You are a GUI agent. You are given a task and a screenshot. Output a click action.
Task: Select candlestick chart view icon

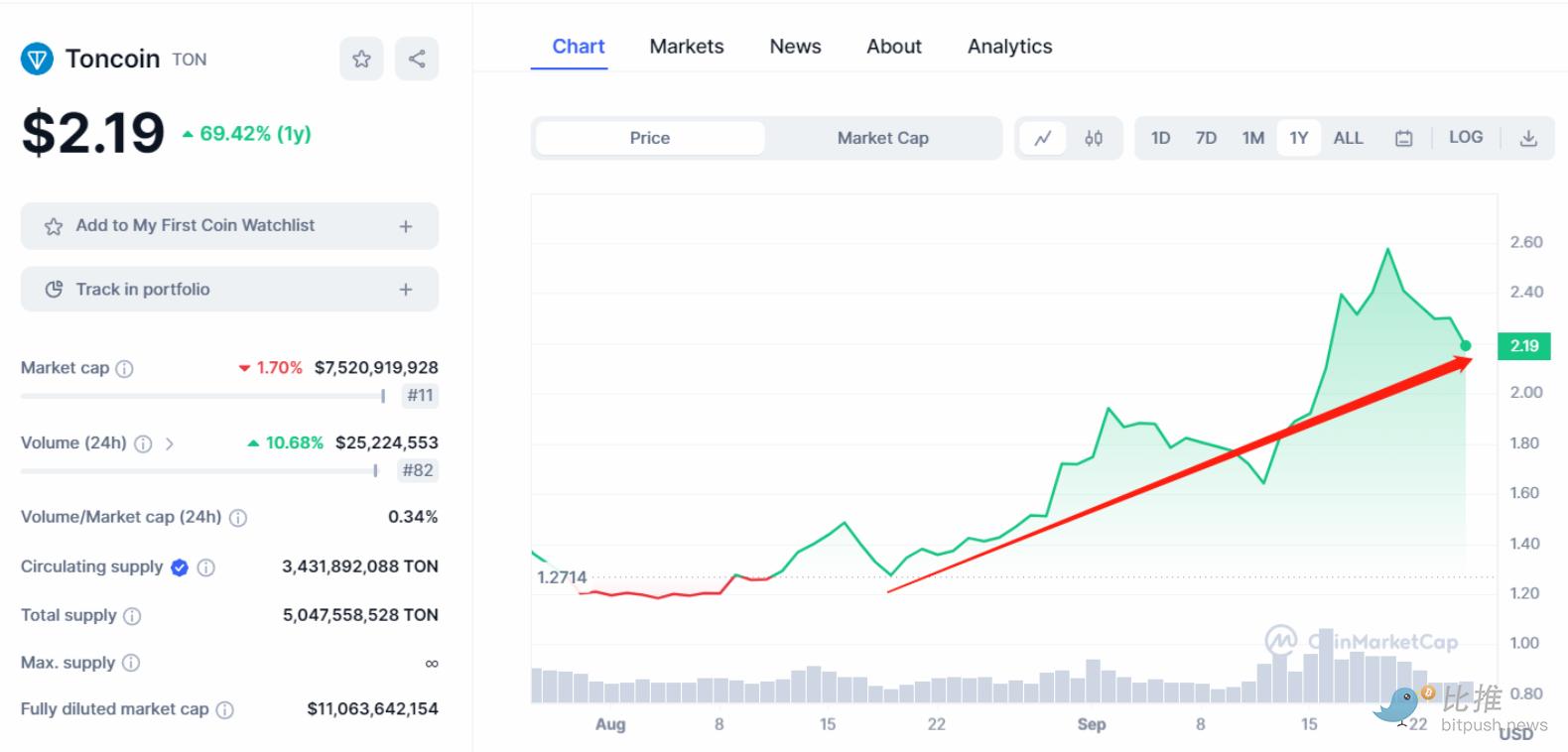[x=1094, y=139]
